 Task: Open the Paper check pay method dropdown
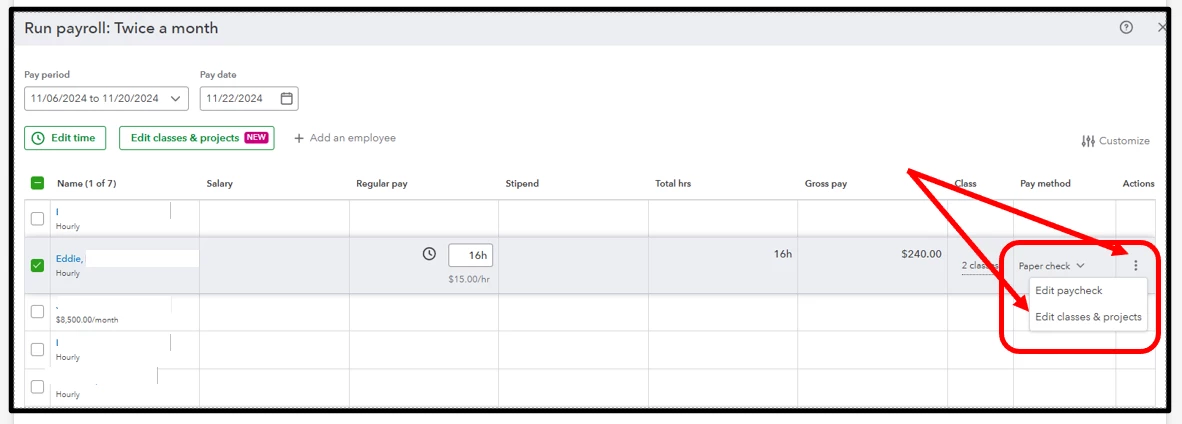[1051, 266]
